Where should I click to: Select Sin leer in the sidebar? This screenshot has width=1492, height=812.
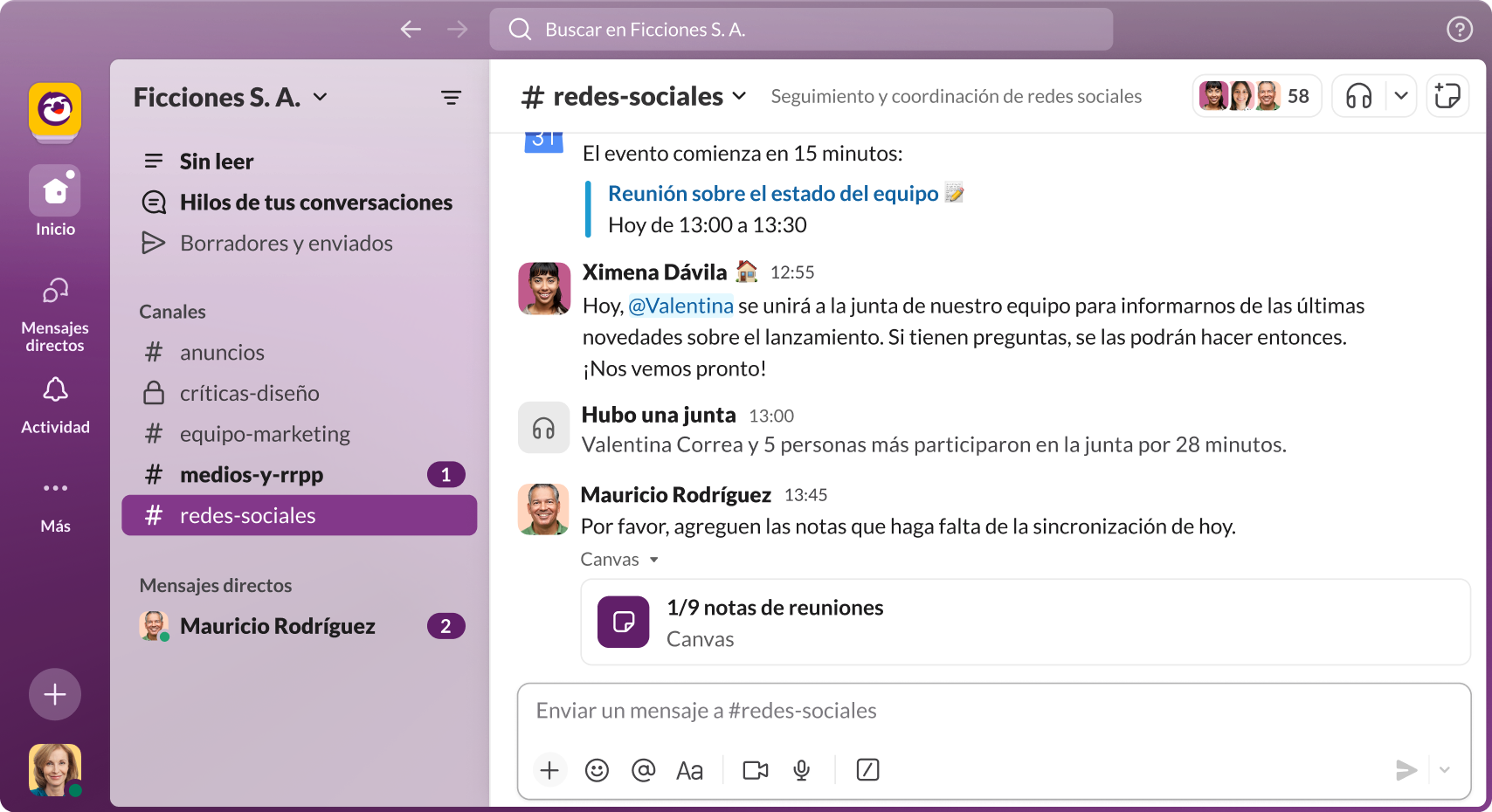[216, 161]
